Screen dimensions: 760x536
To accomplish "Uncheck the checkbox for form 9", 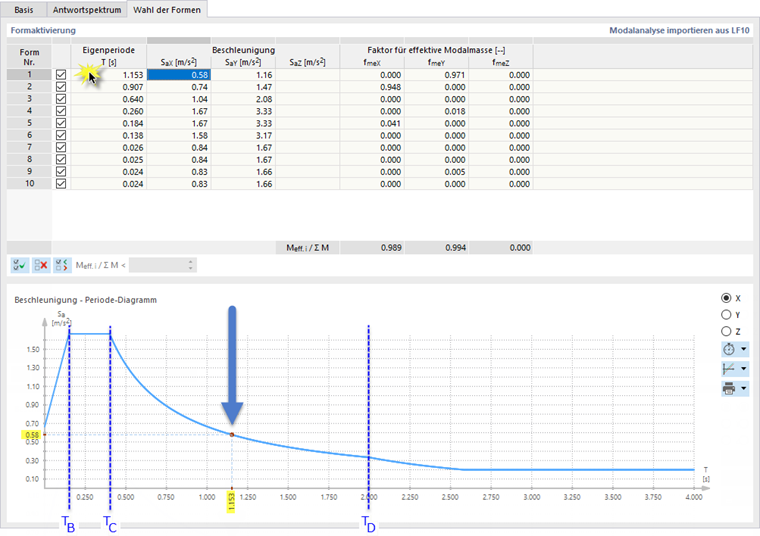I will 61,172.
